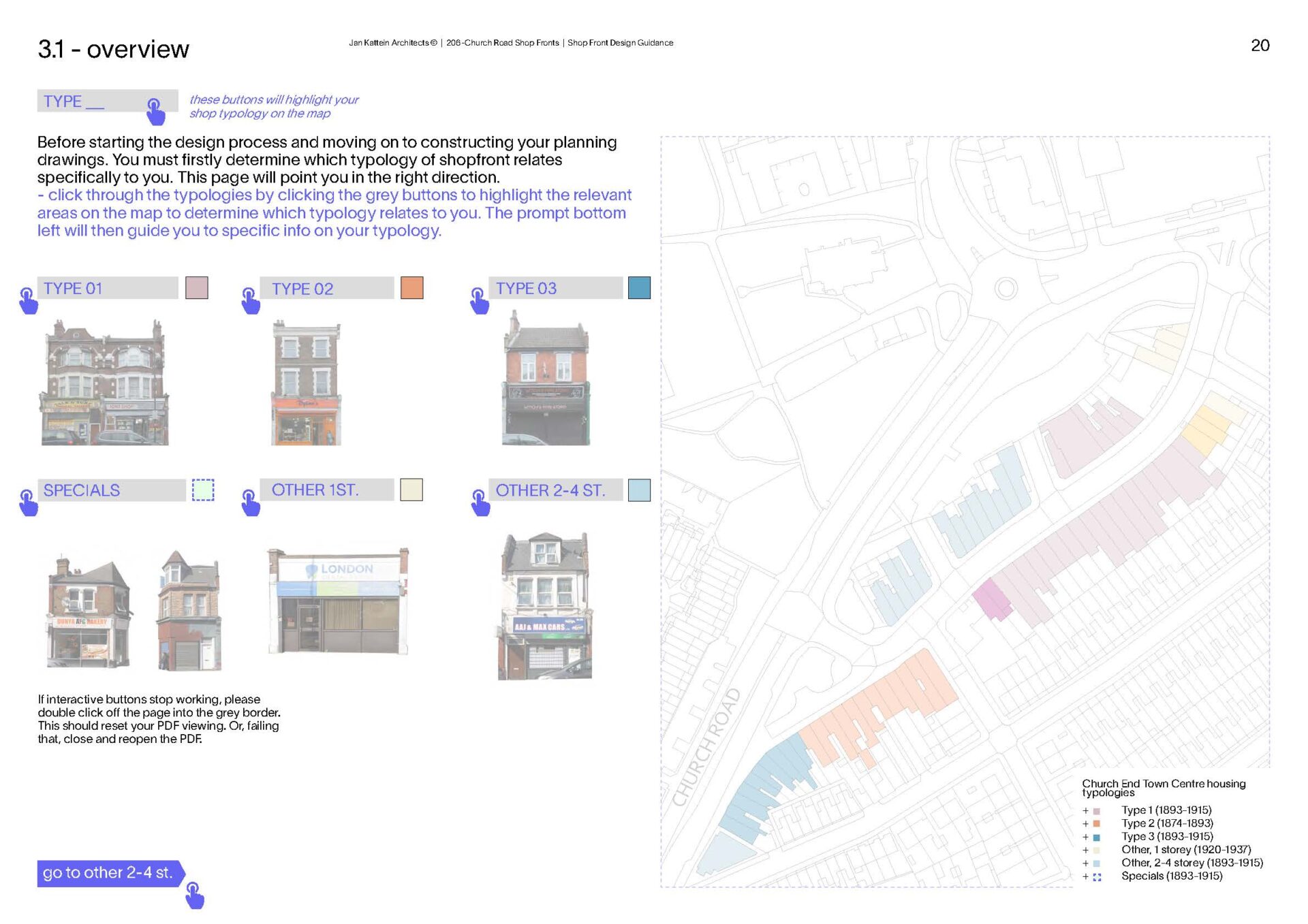
Task: Click the orange TYPE 02 color swatch
Action: click(x=411, y=288)
